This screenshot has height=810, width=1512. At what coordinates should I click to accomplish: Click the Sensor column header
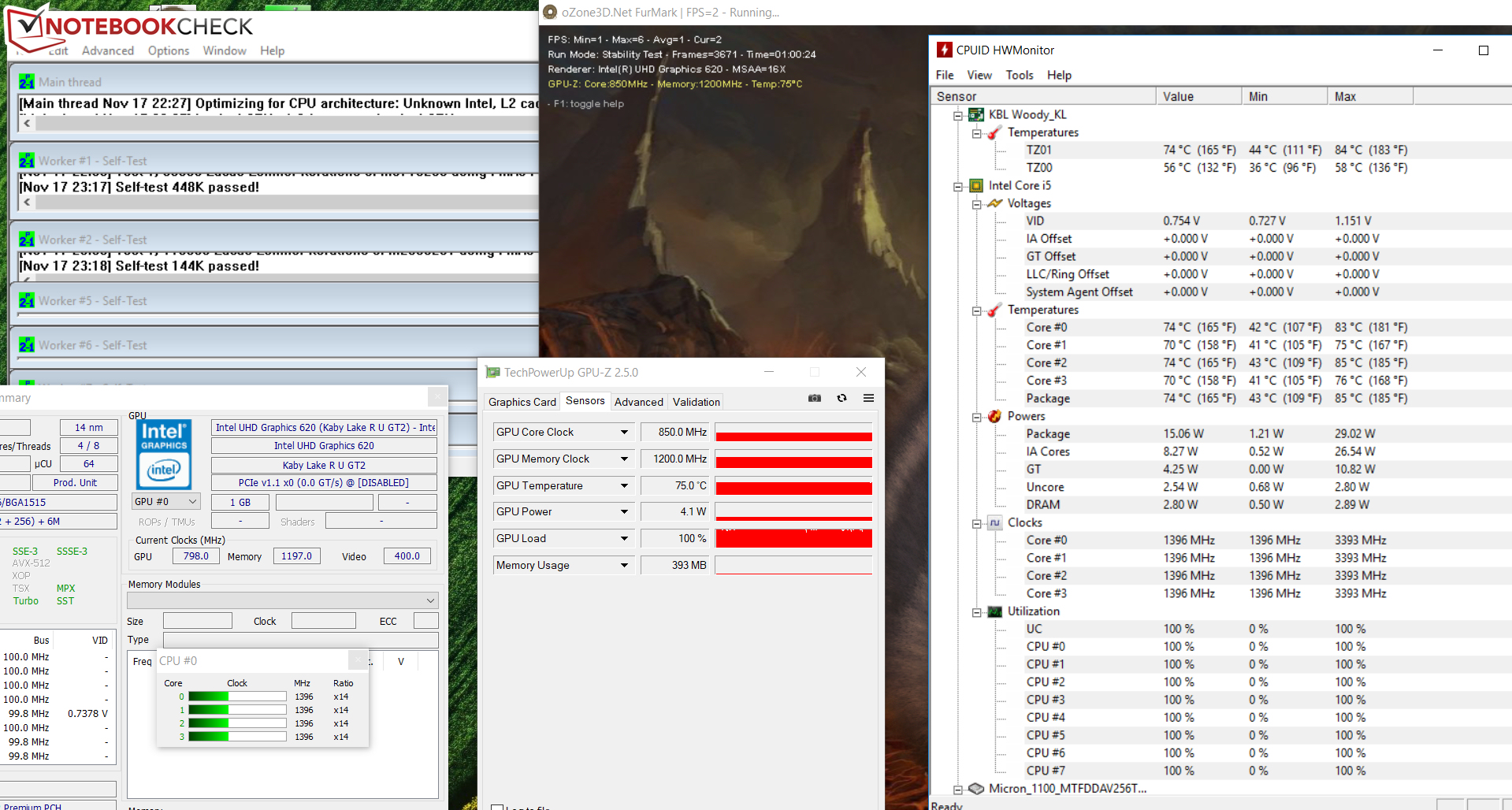tap(1042, 96)
